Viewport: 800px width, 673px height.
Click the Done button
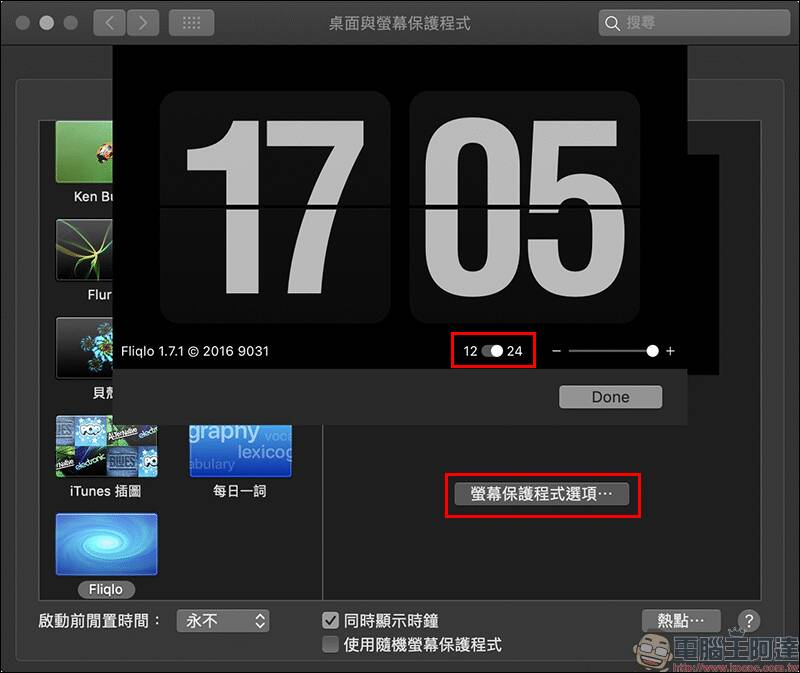pyautogui.click(x=611, y=397)
